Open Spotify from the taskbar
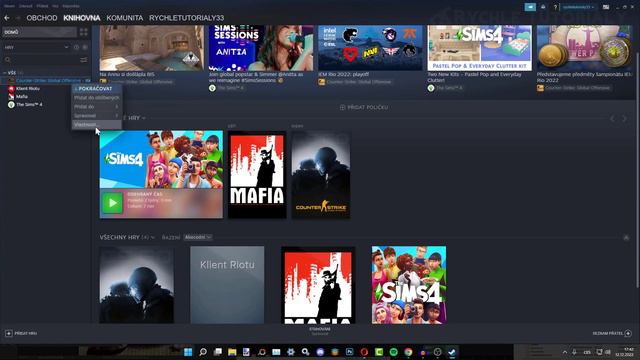 393,352
